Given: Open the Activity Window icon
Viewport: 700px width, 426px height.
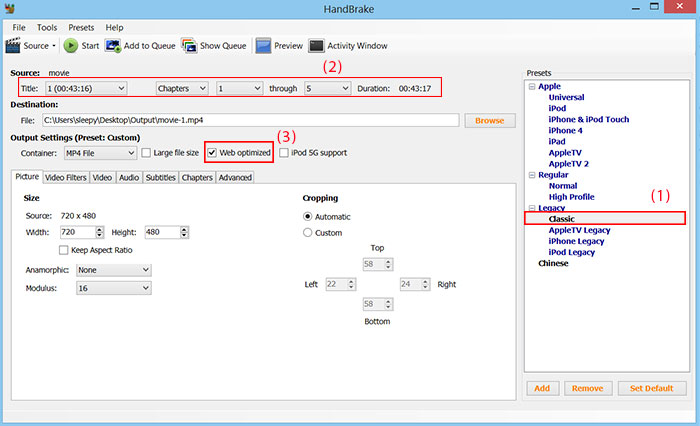Looking at the screenshot, I should 316,45.
